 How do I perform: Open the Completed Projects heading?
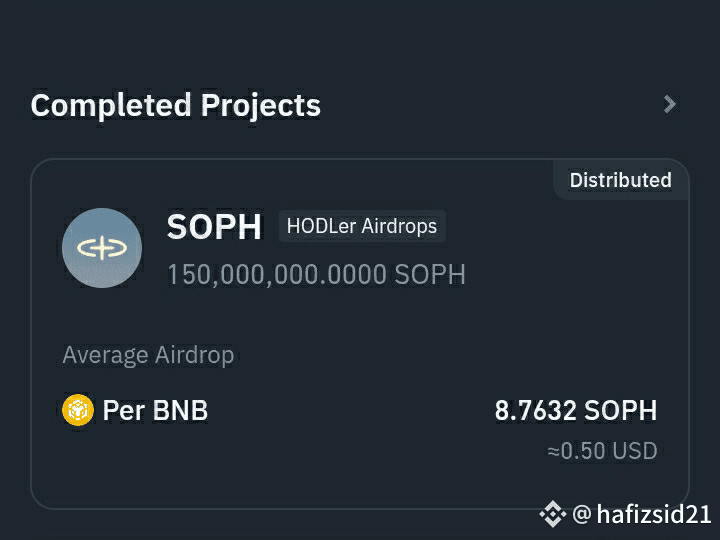tap(175, 106)
